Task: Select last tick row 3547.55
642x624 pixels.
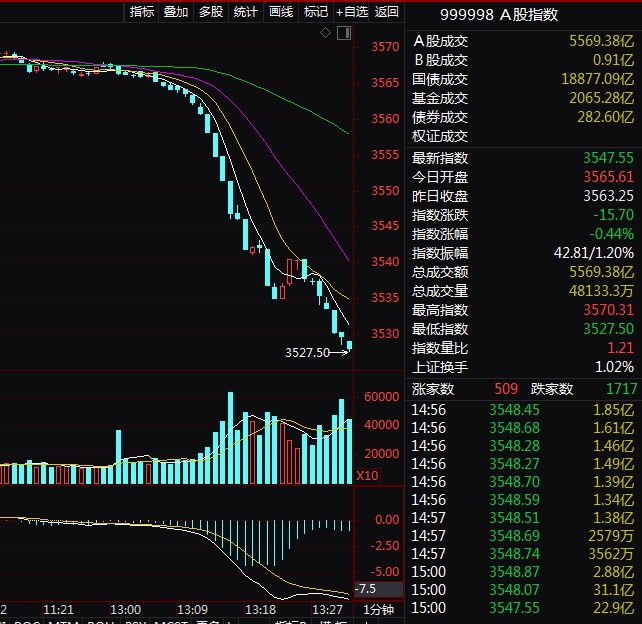Action: [523, 608]
